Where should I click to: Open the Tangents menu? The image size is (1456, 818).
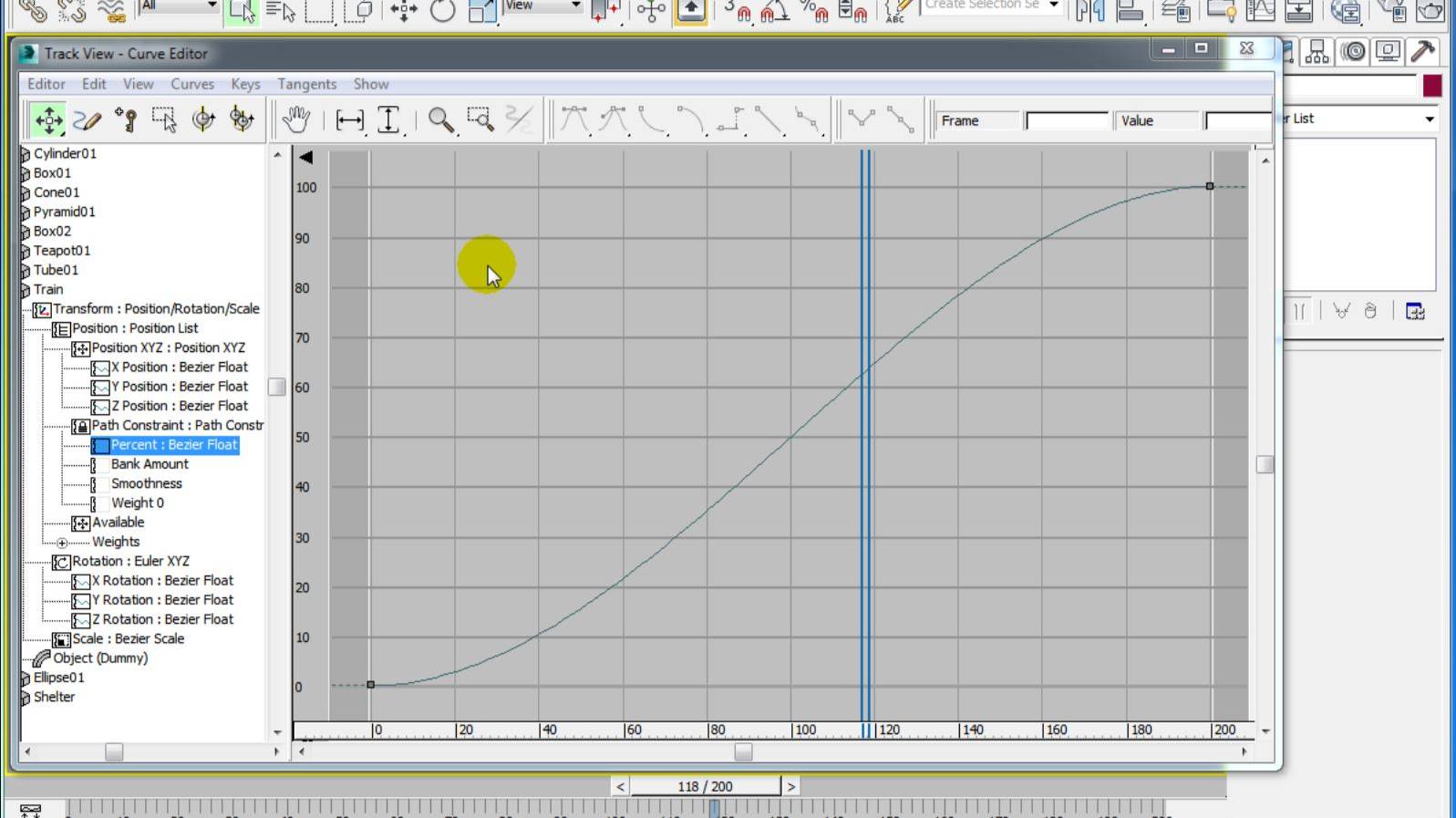pyautogui.click(x=307, y=84)
